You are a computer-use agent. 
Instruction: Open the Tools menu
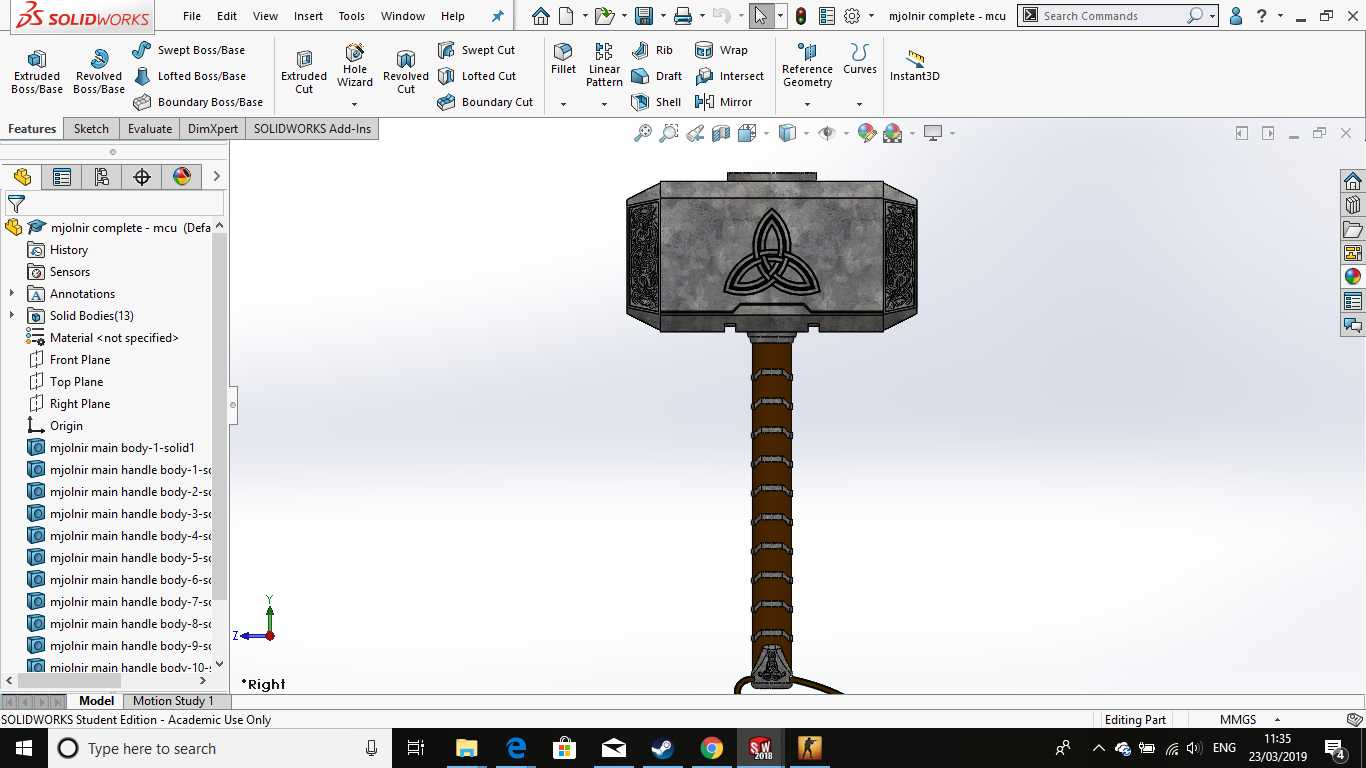coord(352,16)
